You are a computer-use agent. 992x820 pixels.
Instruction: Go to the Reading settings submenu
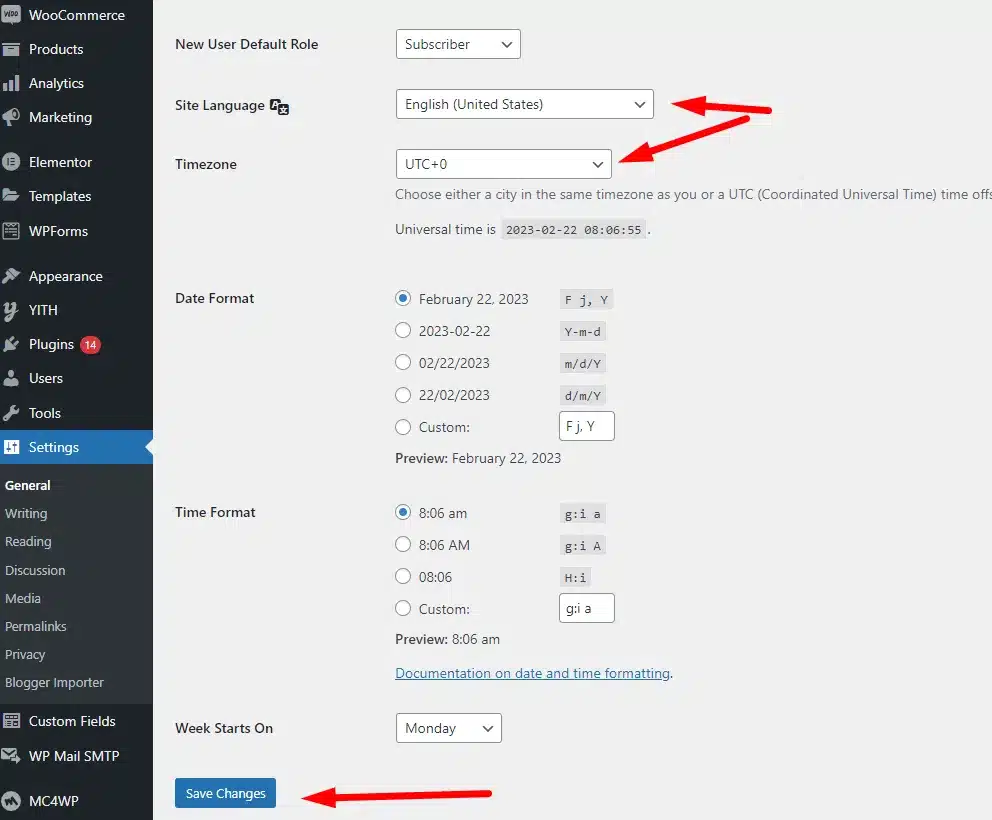click(x=28, y=541)
